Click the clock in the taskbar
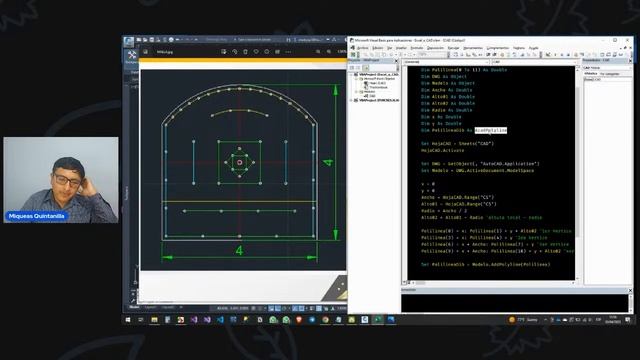Viewport: 640px width, 360px height. 613,320
